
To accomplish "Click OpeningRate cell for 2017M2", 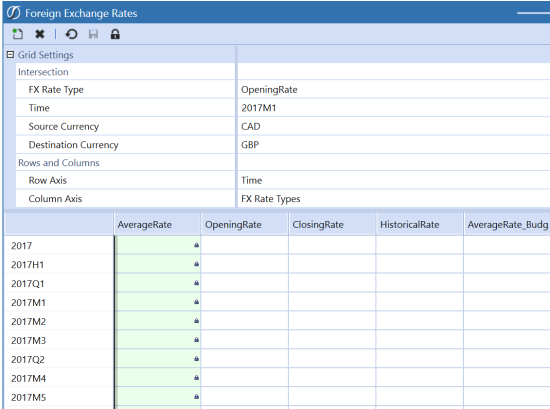I will point(244,321).
